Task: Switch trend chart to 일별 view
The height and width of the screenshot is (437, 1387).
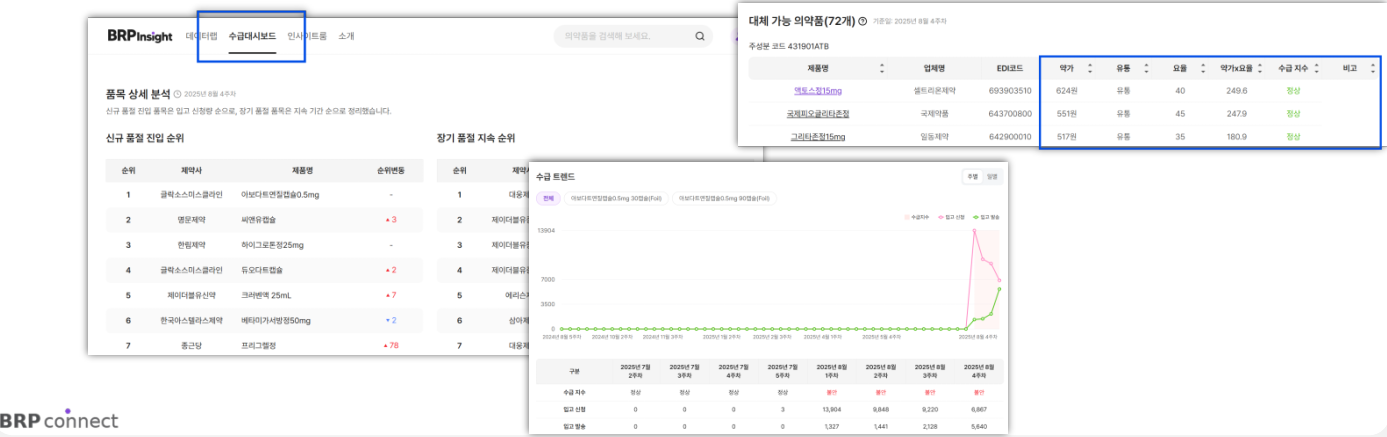Action: tap(991, 176)
